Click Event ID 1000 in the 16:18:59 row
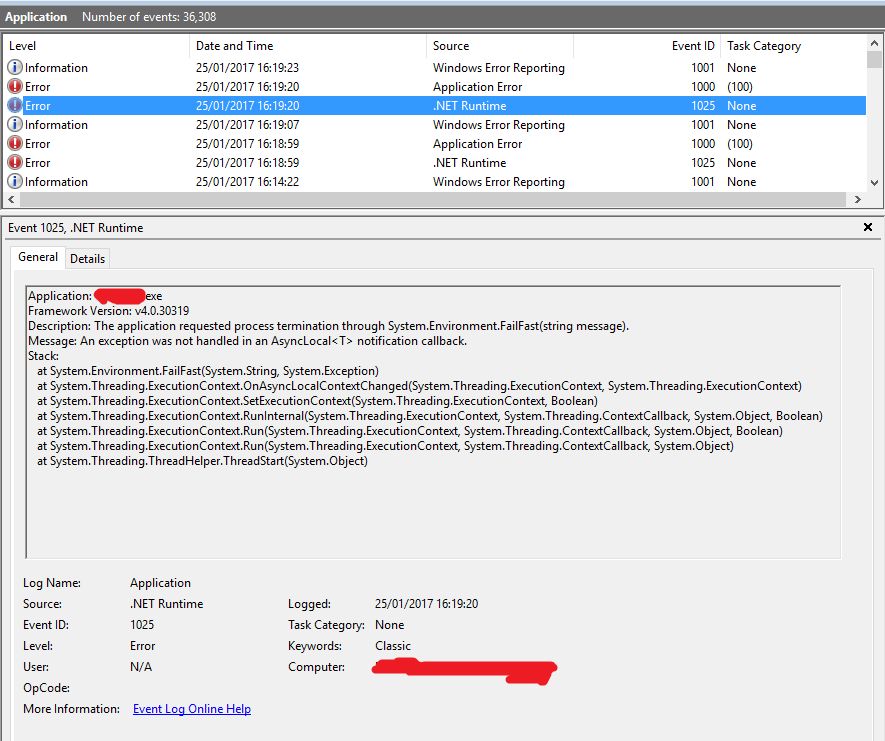Viewport: 885px width, 741px height. click(x=703, y=144)
